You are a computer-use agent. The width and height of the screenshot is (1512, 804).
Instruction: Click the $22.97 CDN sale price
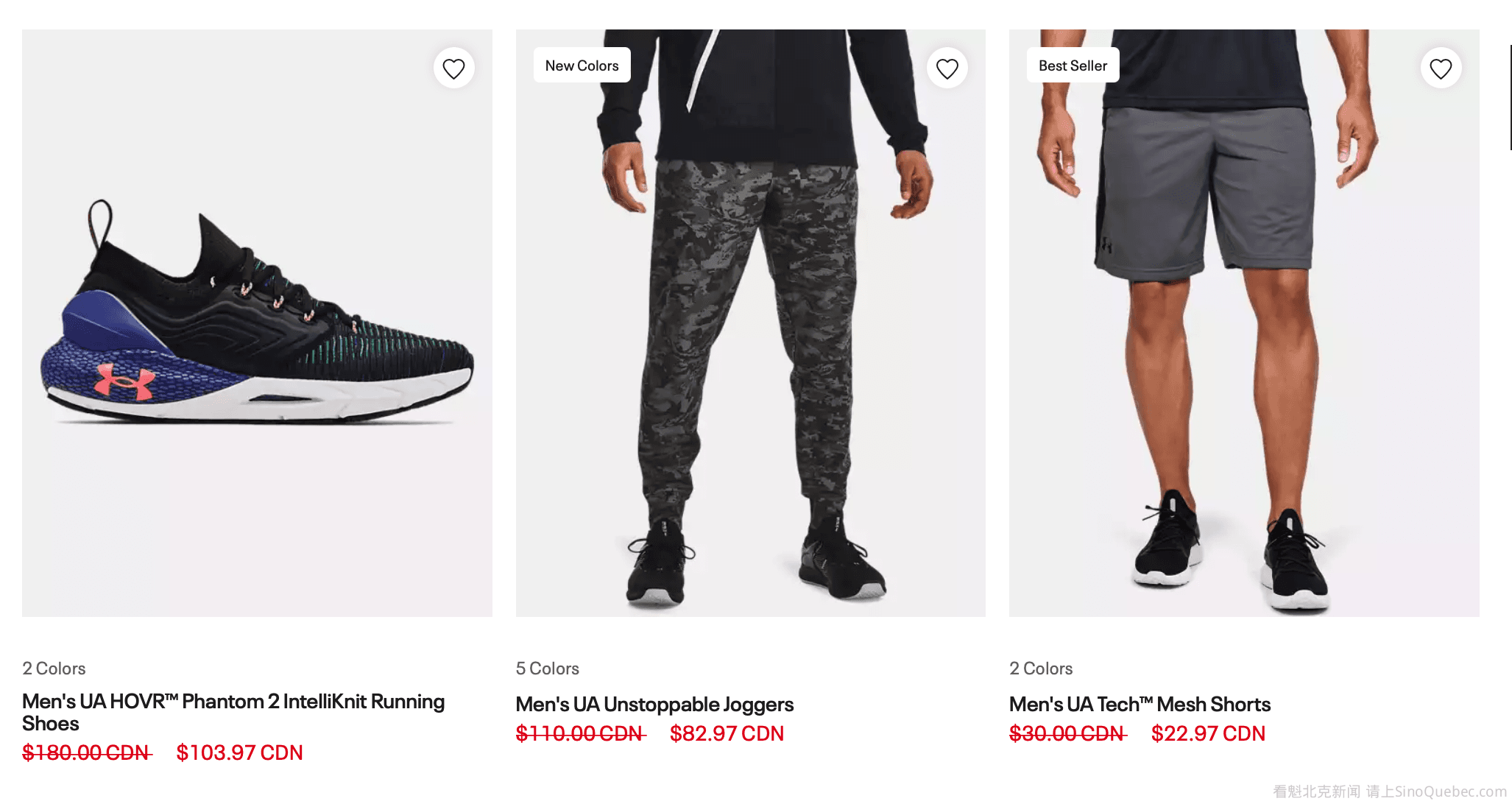pos(1208,733)
